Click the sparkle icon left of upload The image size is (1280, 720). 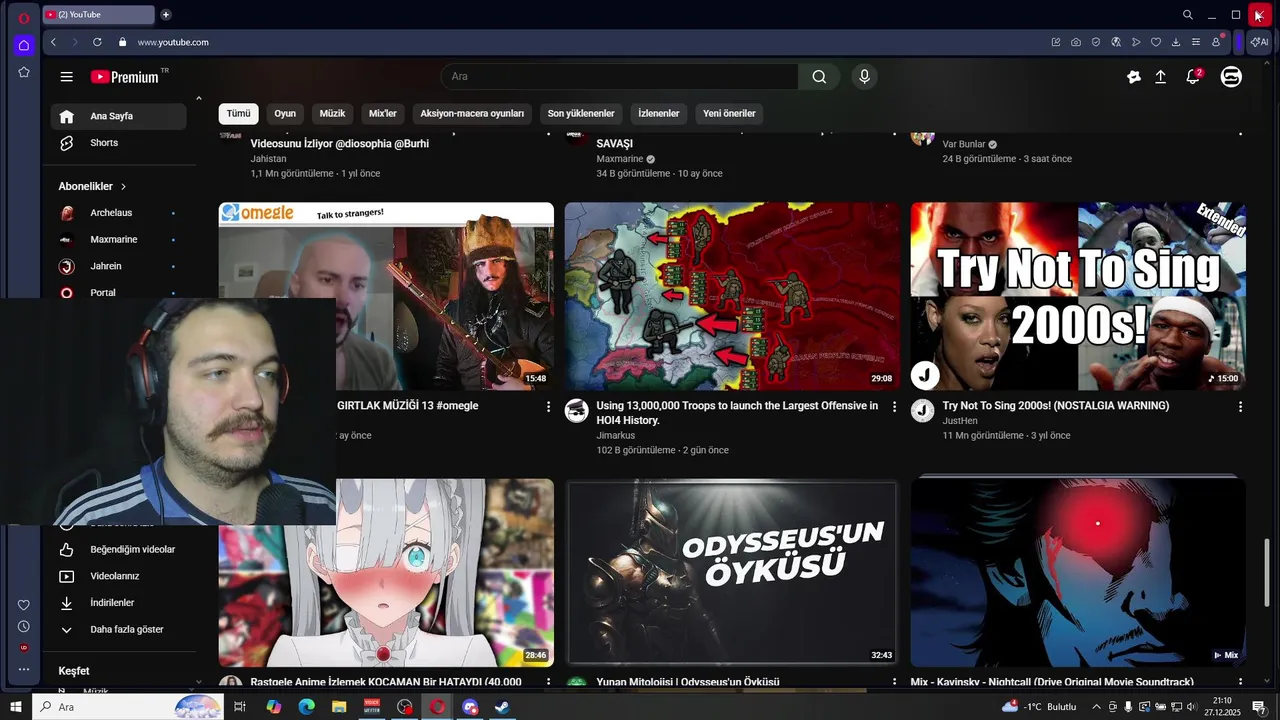[x=1133, y=77]
